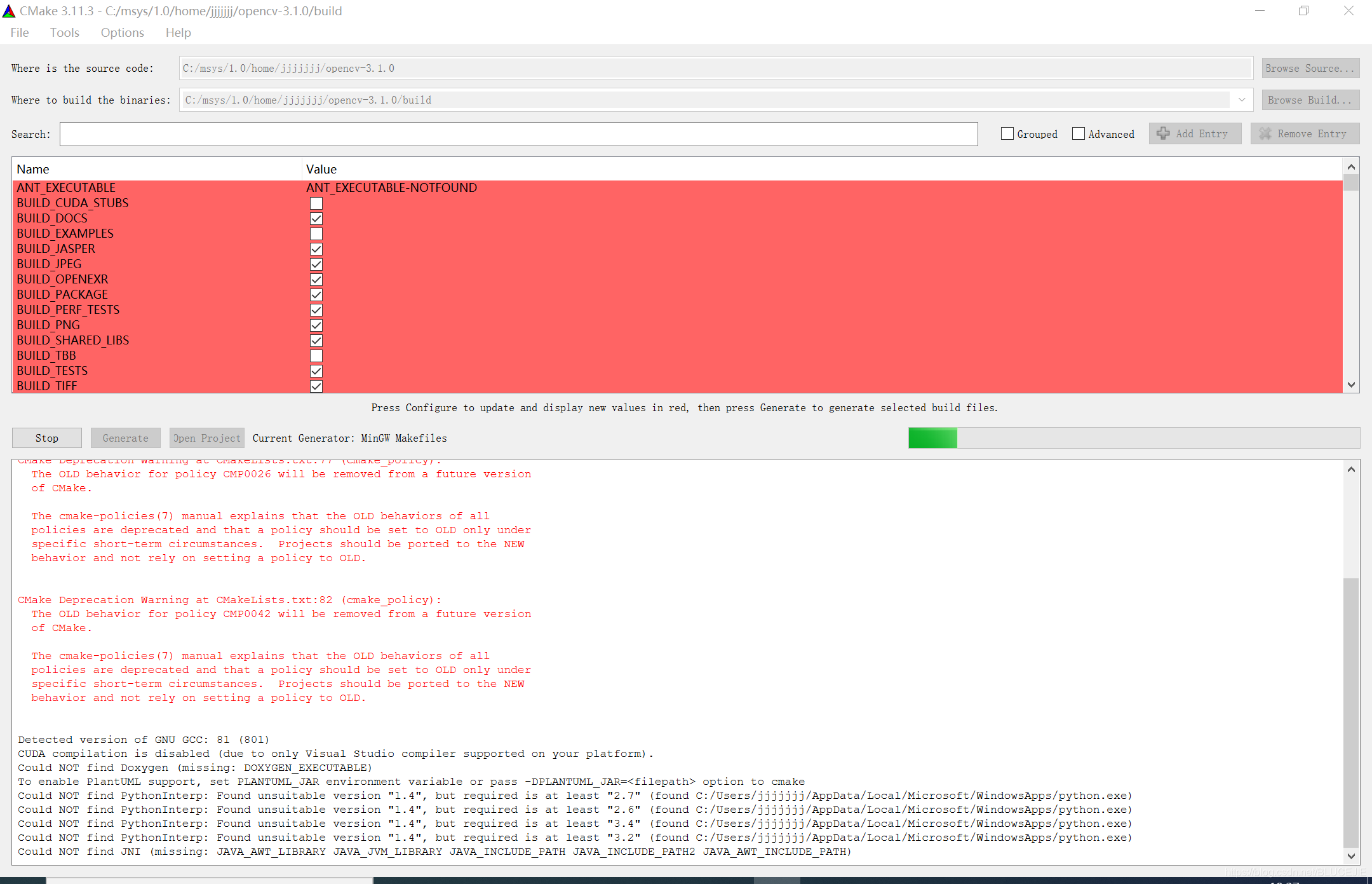This screenshot has width=1372, height=884.
Task: Click 'Could NOT find Doxygen' log line
Action: pyautogui.click(x=195, y=768)
